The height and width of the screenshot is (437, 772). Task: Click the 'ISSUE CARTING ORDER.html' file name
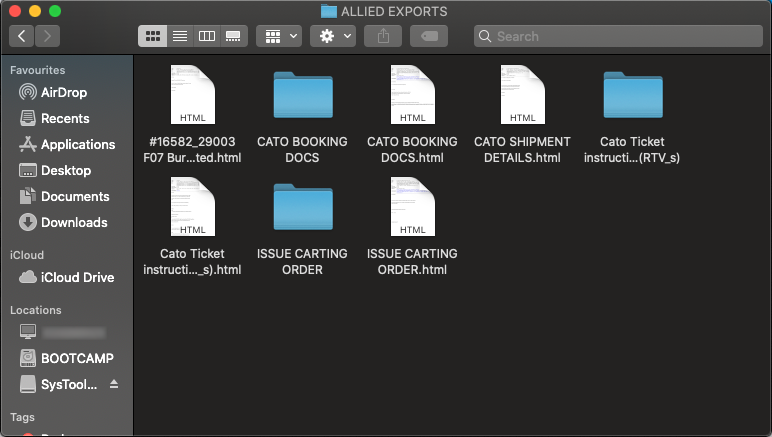[x=413, y=262]
